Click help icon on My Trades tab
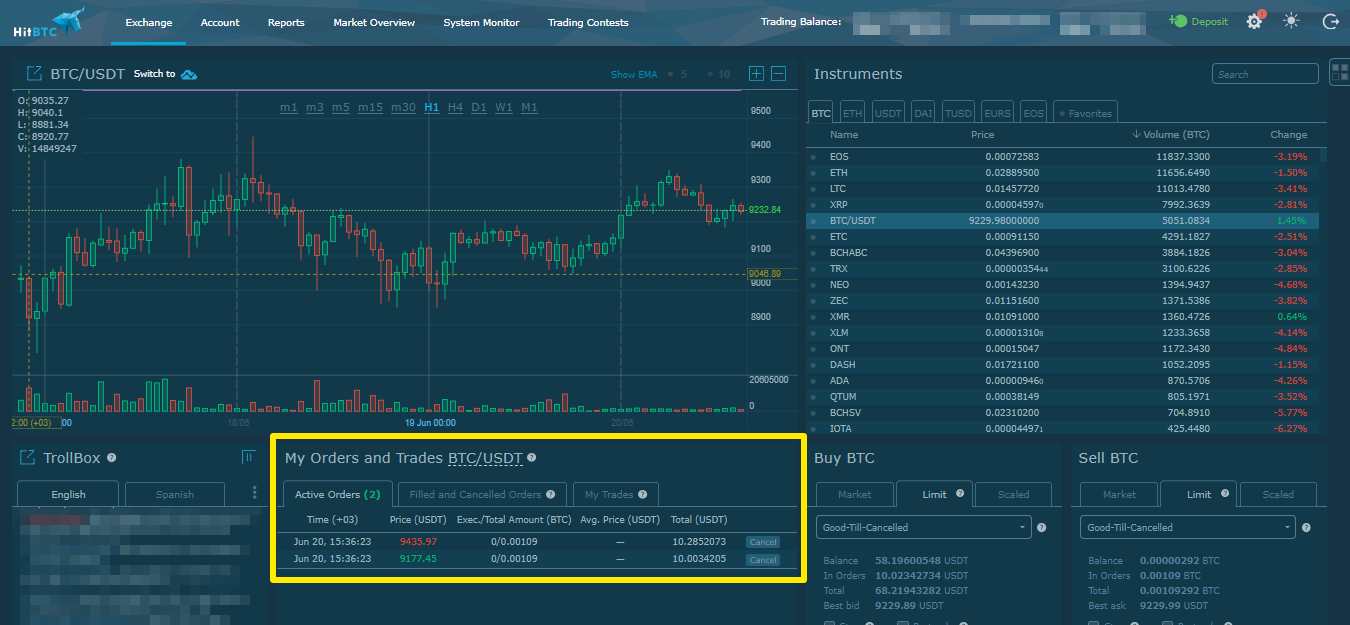The height and width of the screenshot is (625, 1350). click(642, 494)
